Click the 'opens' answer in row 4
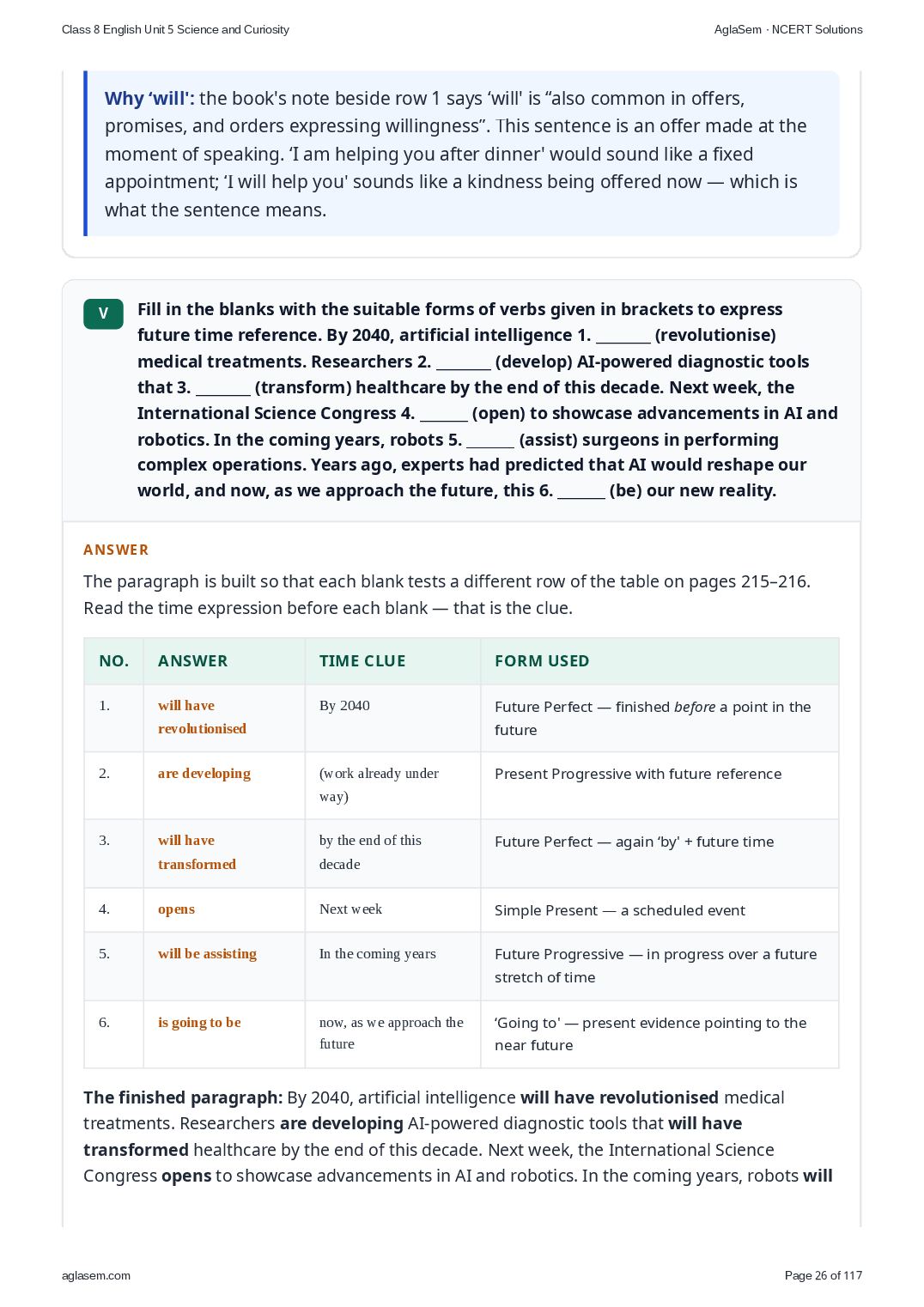 coord(176,909)
